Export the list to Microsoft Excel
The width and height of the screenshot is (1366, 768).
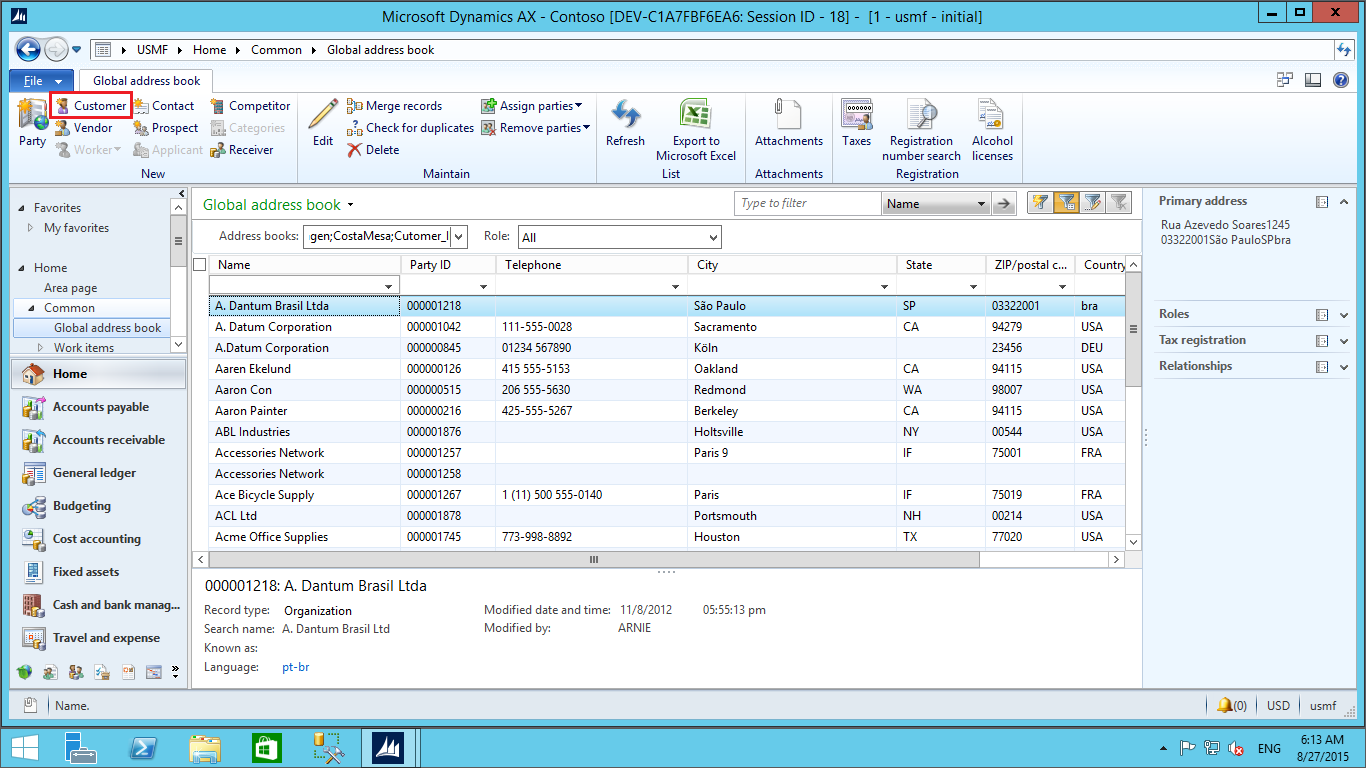[x=696, y=130]
